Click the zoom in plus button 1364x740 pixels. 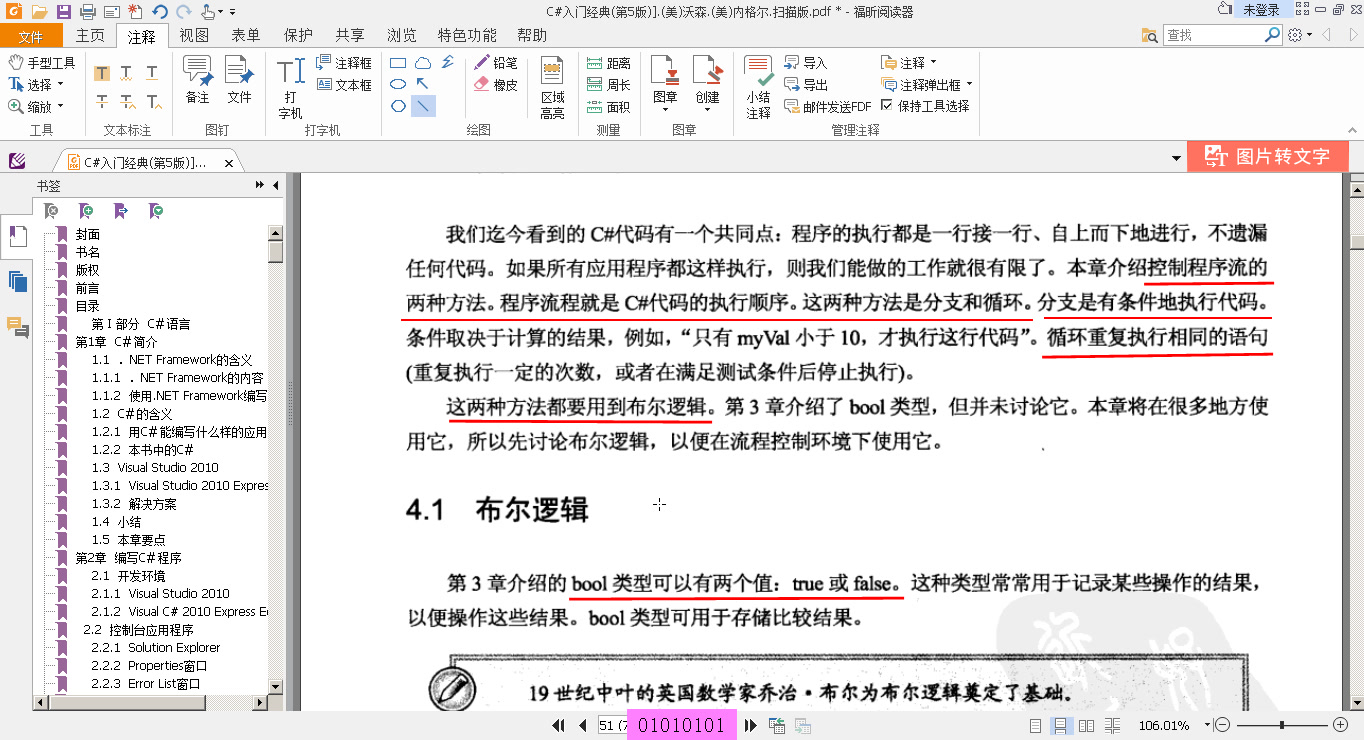(x=1341, y=725)
